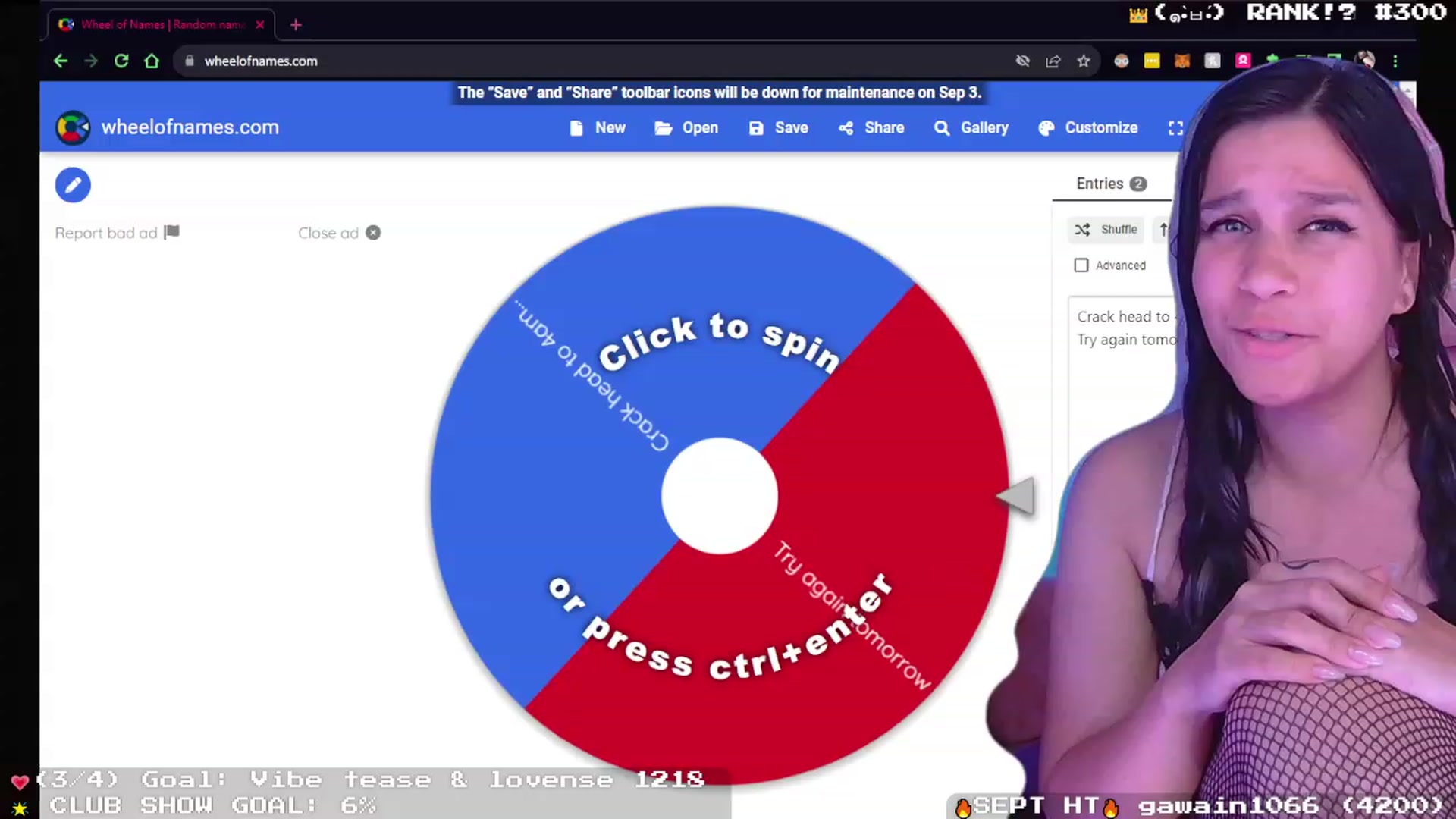
Task: Close the Wheel of Names tab
Action: tap(260, 24)
